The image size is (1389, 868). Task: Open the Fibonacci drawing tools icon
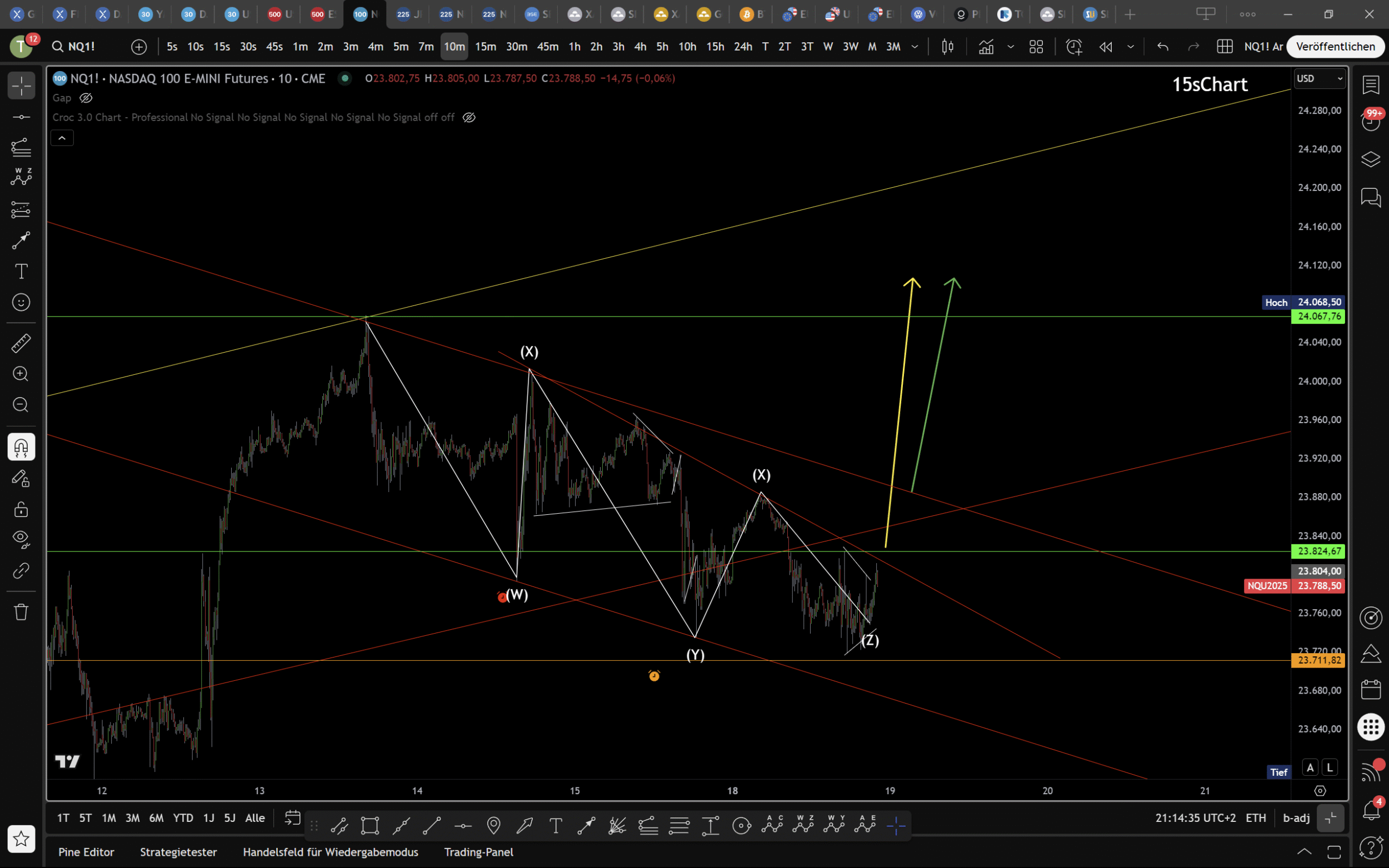coord(21,147)
